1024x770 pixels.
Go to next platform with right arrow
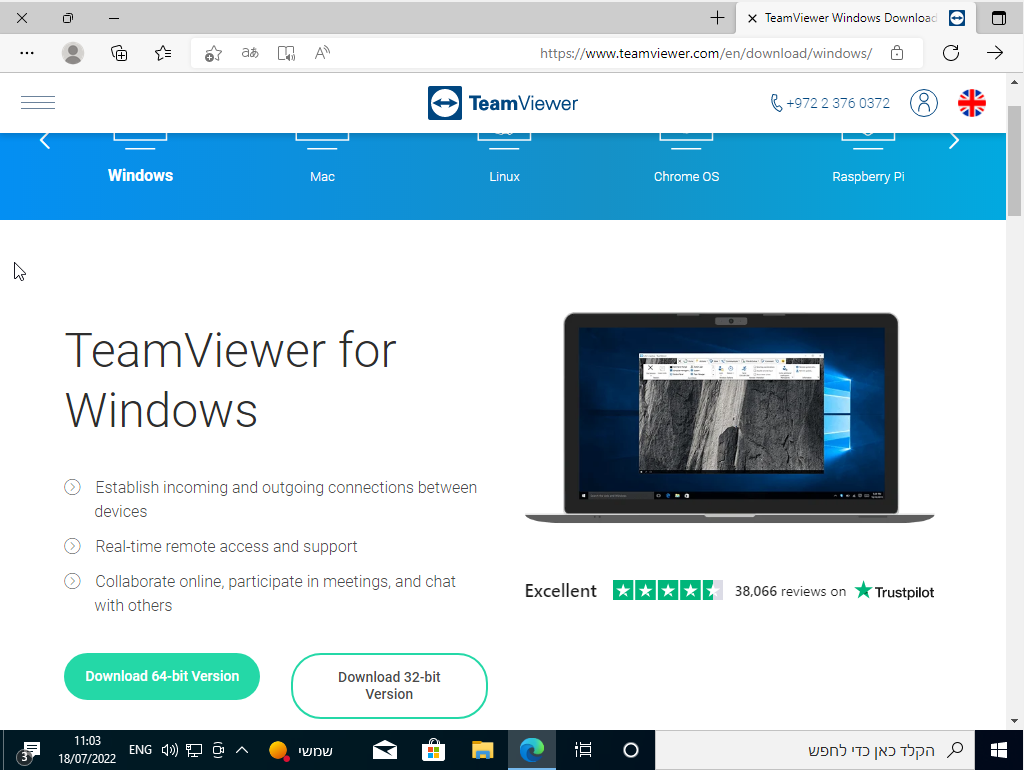[x=953, y=140]
